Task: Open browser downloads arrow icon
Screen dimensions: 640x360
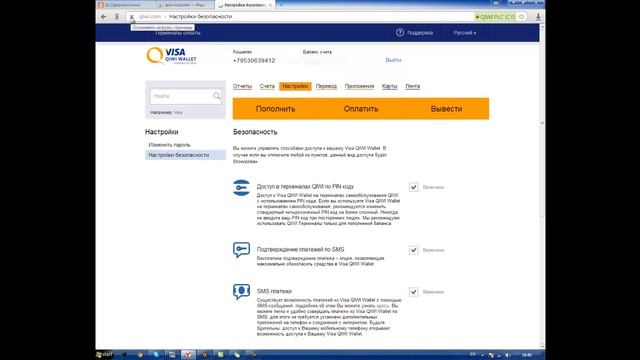Action: coord(538,17)
